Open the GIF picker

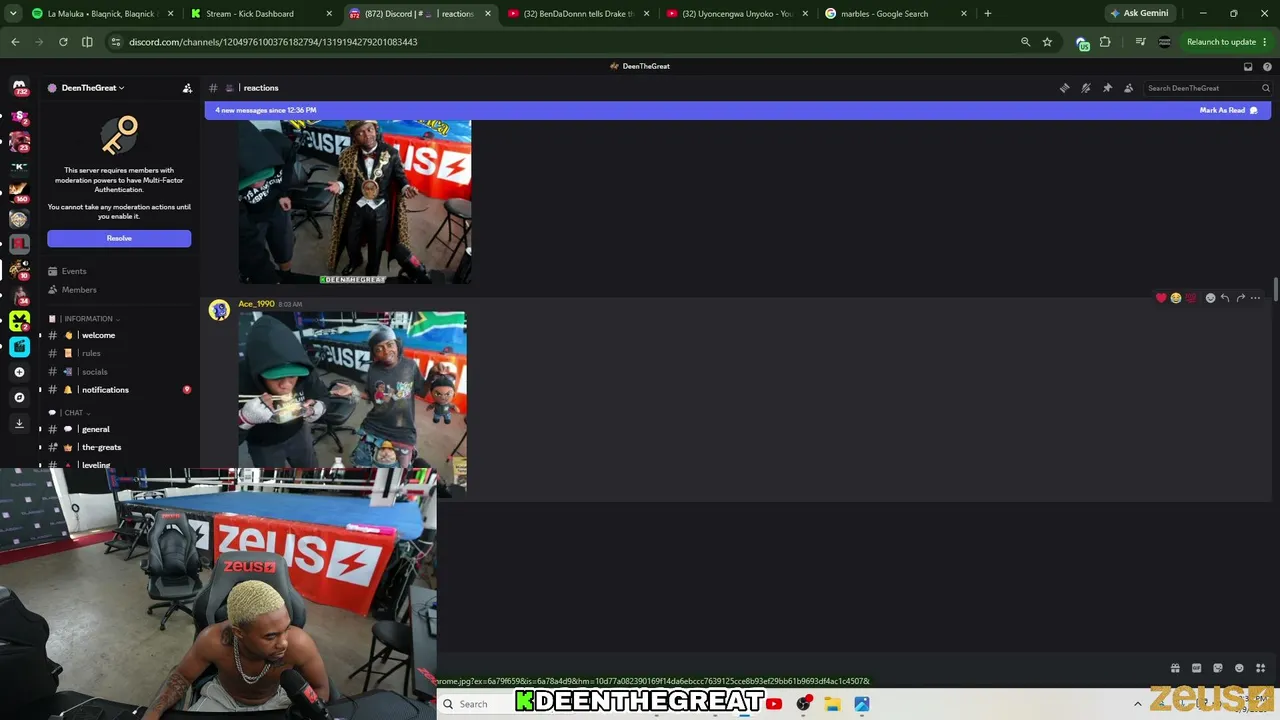tap(1196, 668)
